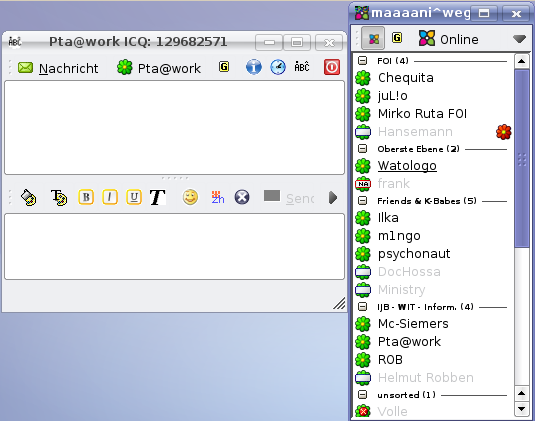Collapse the IJB - WIT - Inform. group
This screenshot has height=421, width=535.
[362, 306]
